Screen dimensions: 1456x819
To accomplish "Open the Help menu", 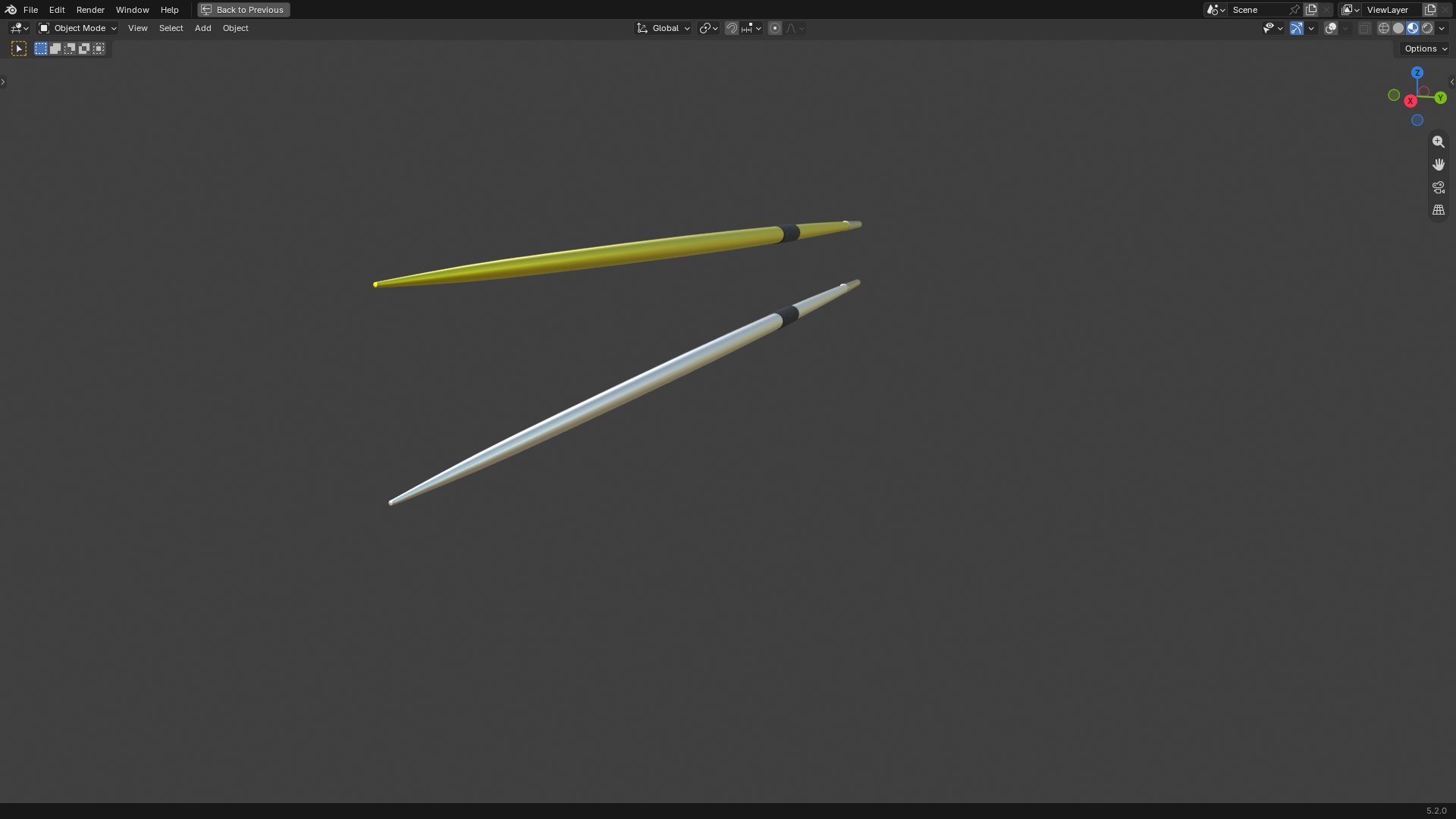I will click(x=169, y=10).
